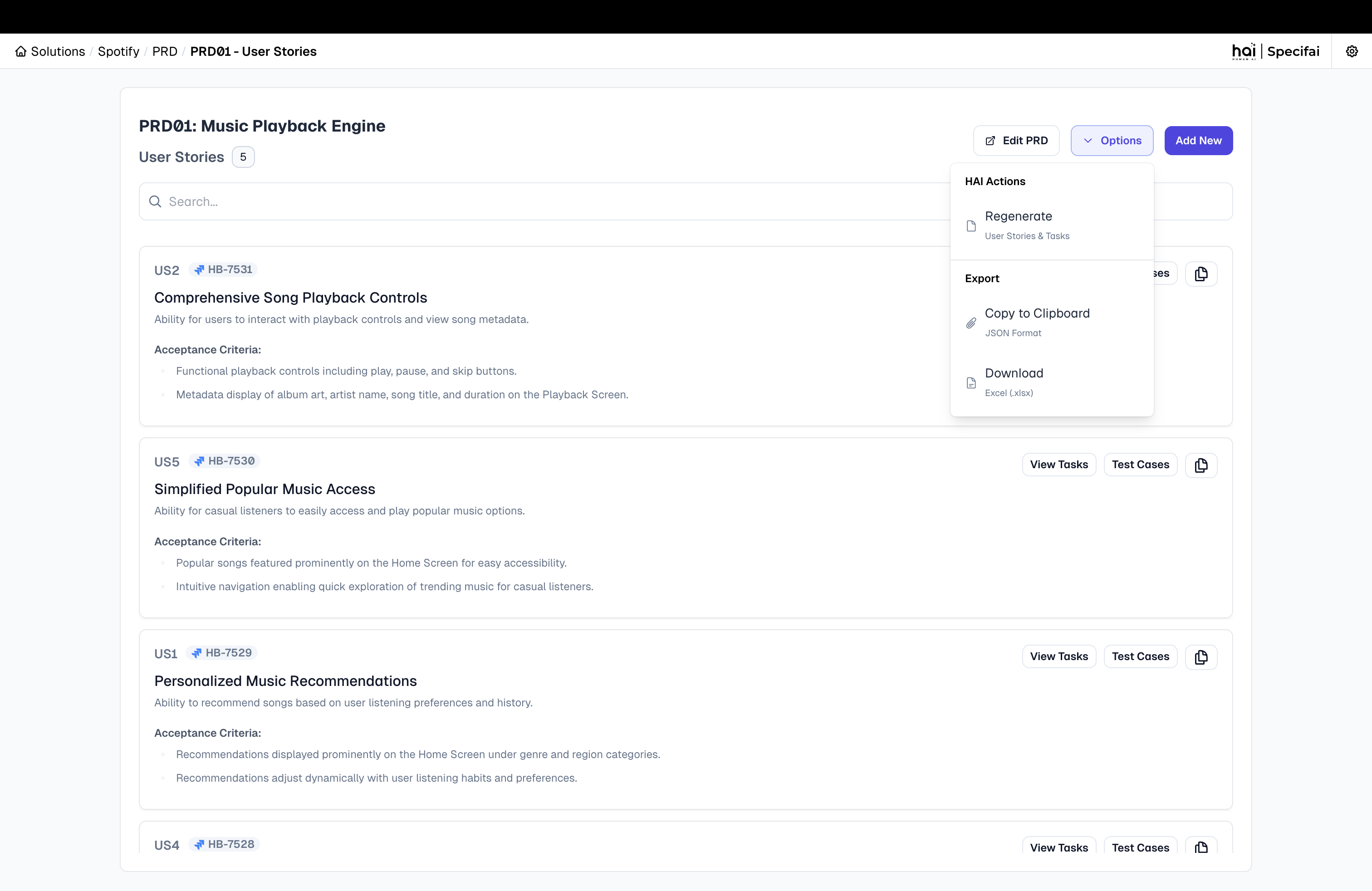Click the external-link icon on Edit PRD
1372x891 pixels.
coord(990,141)
